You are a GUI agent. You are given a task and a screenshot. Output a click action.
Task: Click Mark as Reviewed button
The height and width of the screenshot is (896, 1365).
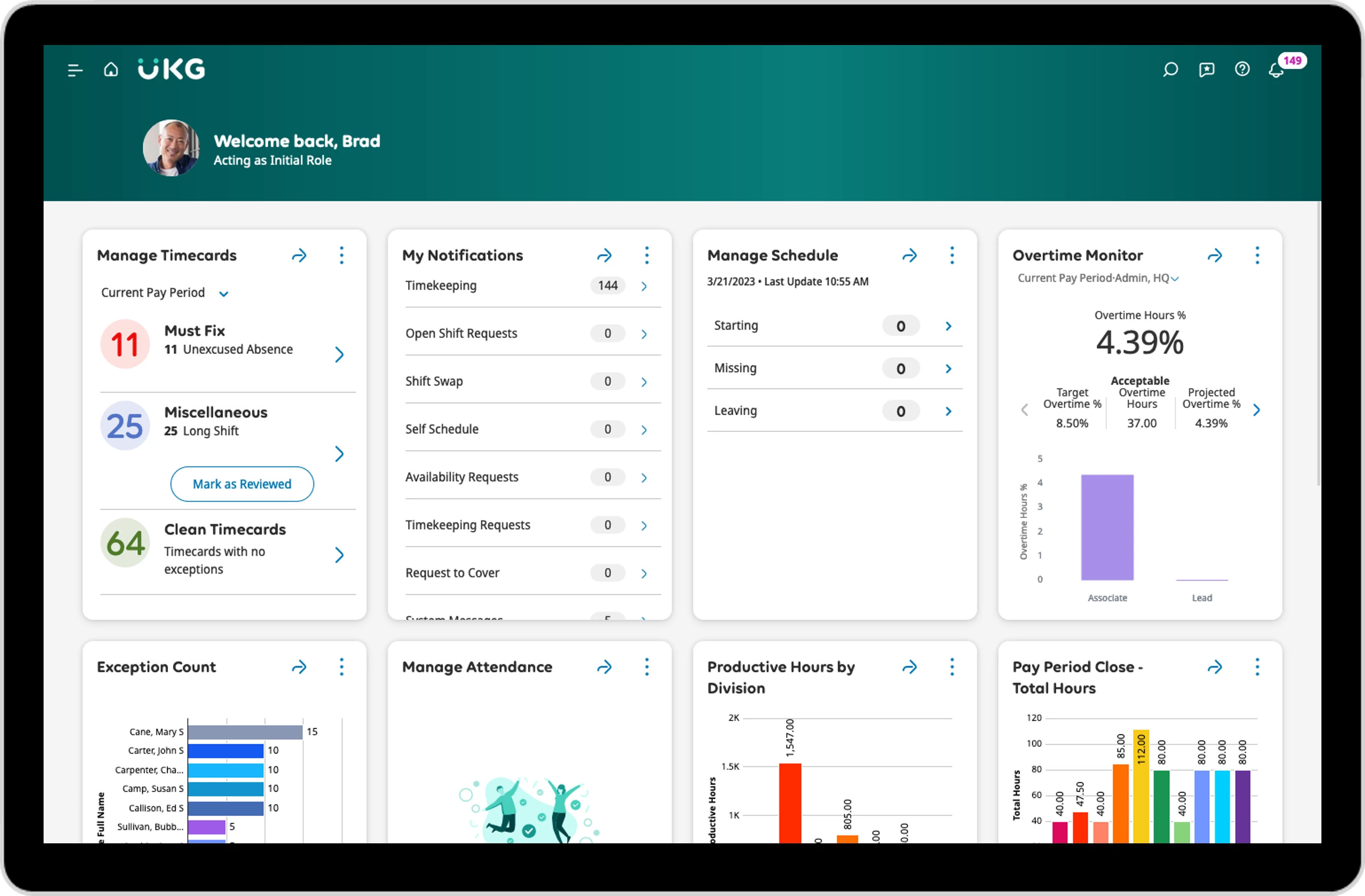pyautogui.click(x=241, y=484)
